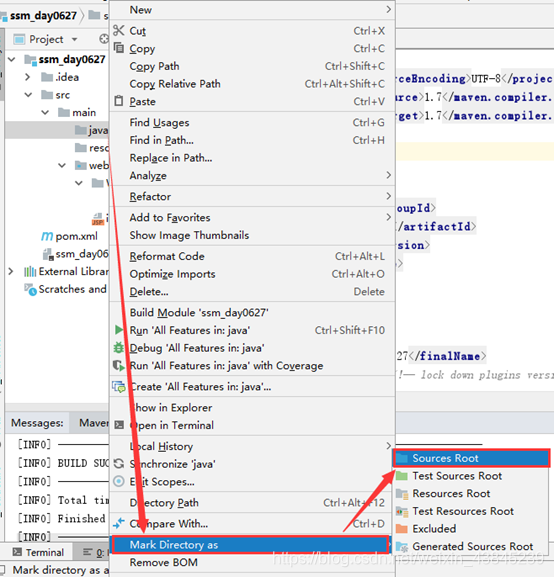Viewport: 554px width, 577px height.
Task: Open the Analyze submenu arrow
Action: click(388, 175)
